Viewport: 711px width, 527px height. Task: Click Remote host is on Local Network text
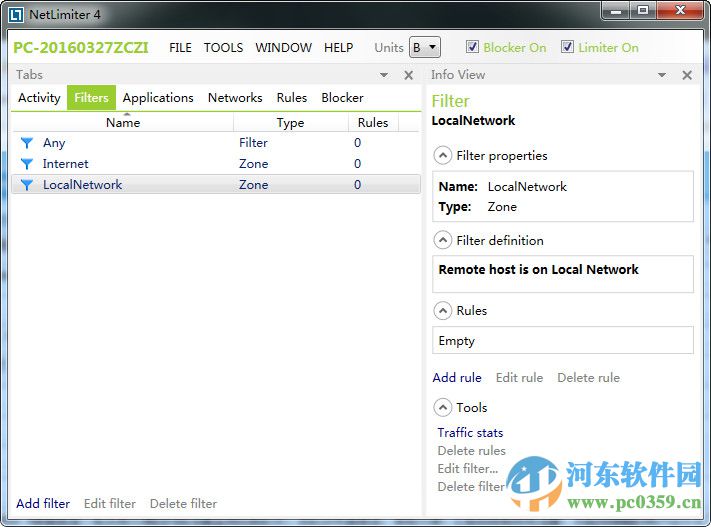coord(538,269)
